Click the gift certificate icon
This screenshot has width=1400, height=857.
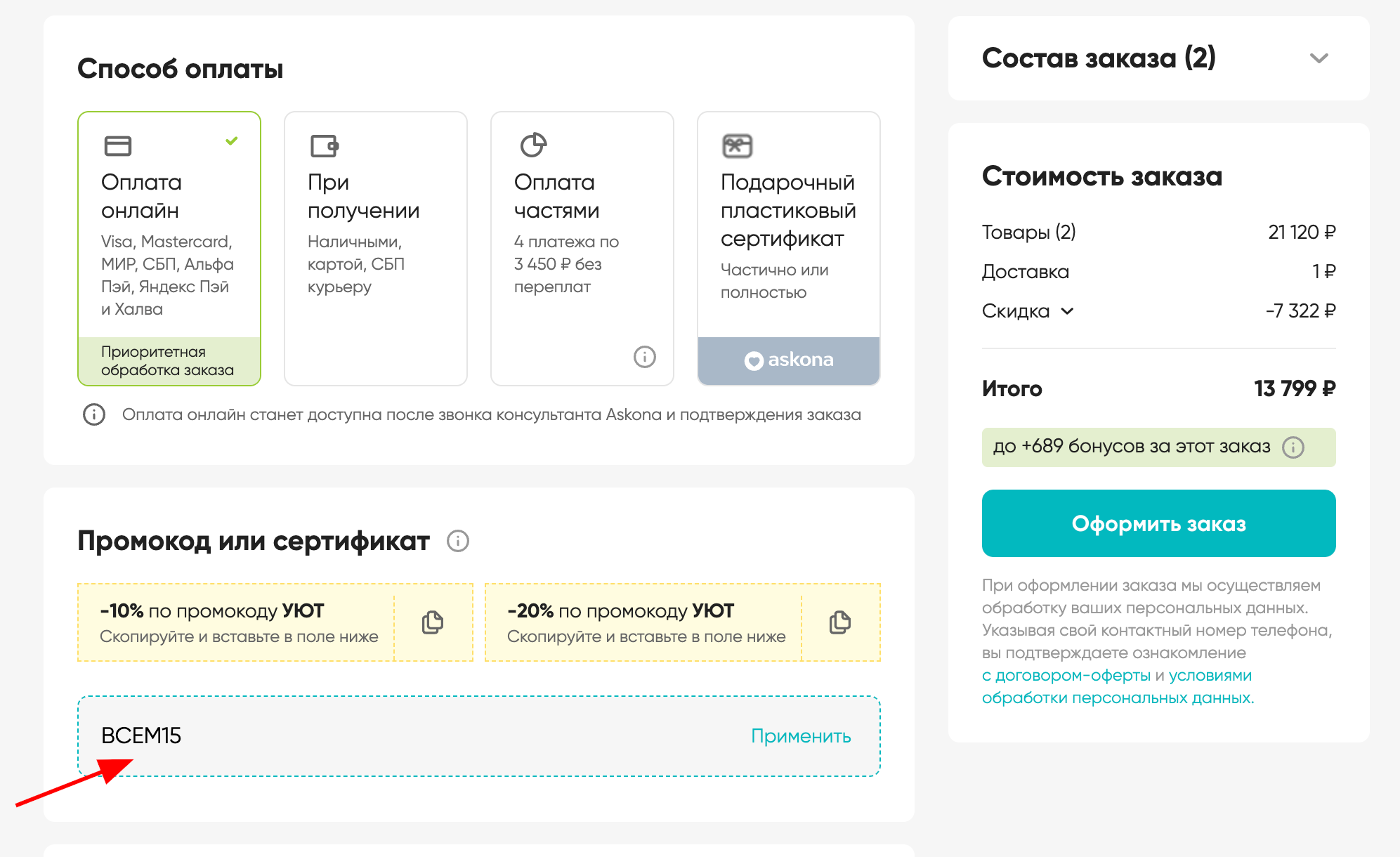pyautogui.click(x=736, y=145)
